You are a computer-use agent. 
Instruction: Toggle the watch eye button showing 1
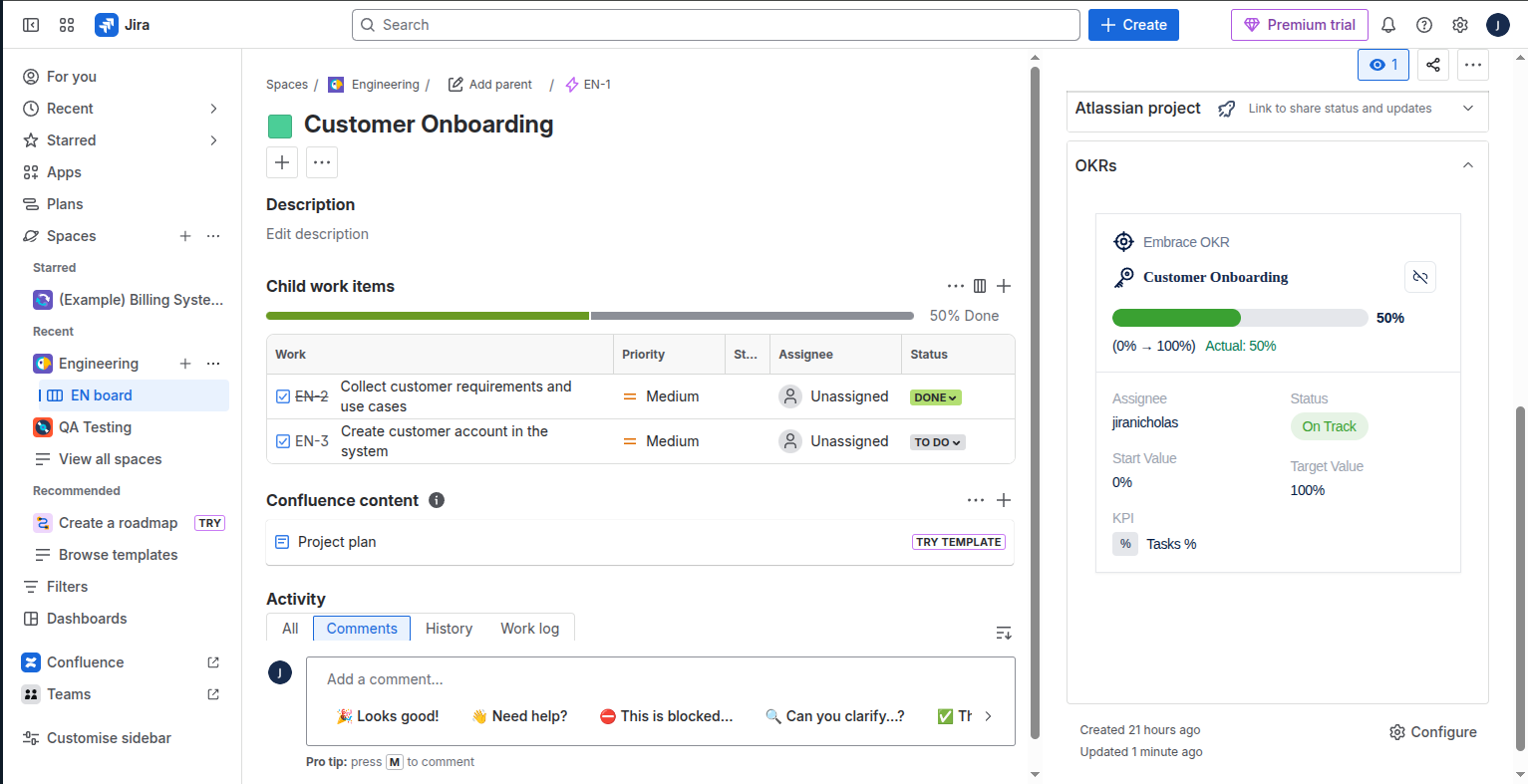pos(1383,65)
